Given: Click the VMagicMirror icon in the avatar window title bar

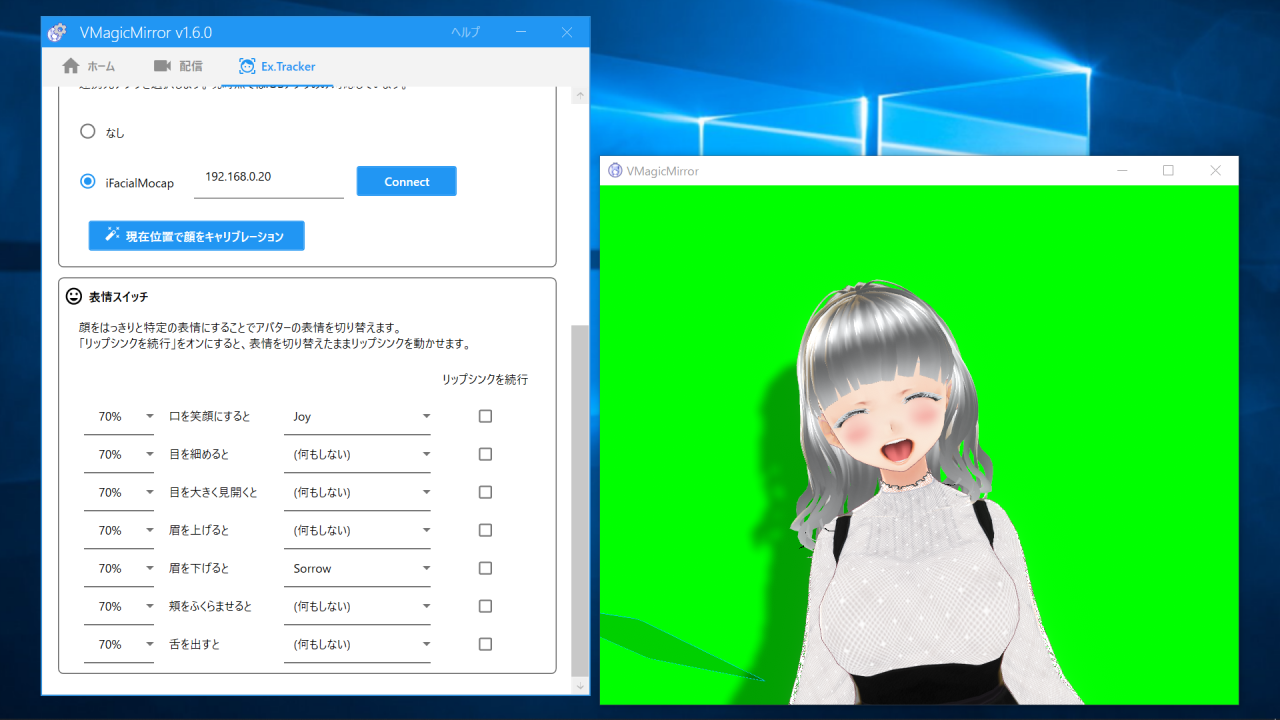Looking at the screenshot, I should coord(615,171).
